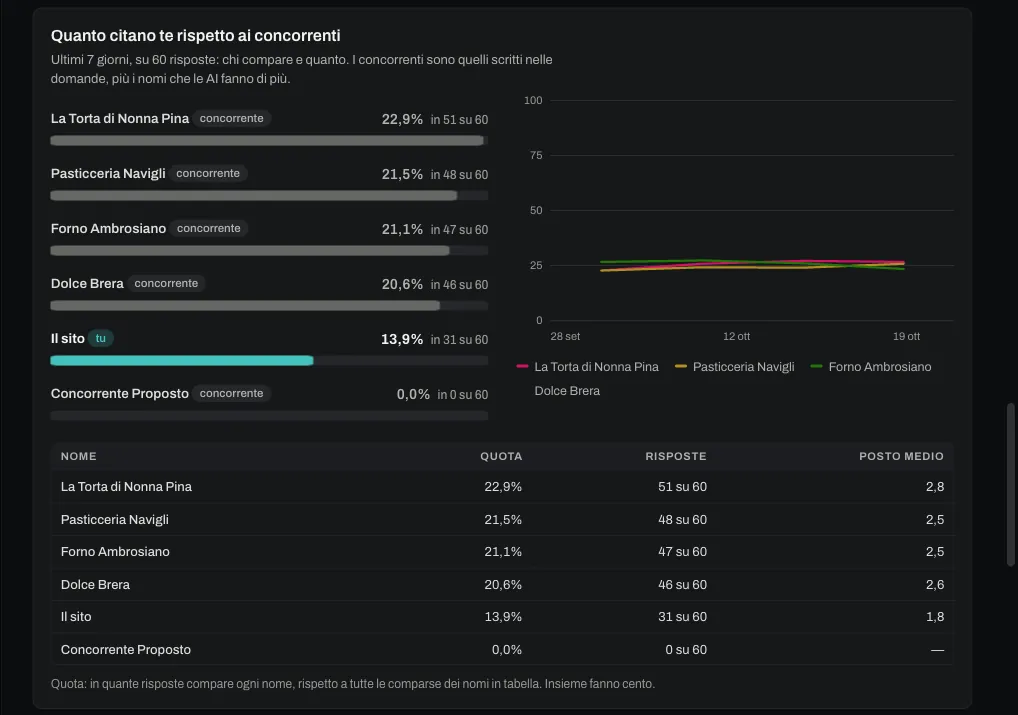Viewport: 1018px width, 715px height.
Task: Click the pink legend swatch for La Torta di Nonna Pina
Action: point(522,367)
